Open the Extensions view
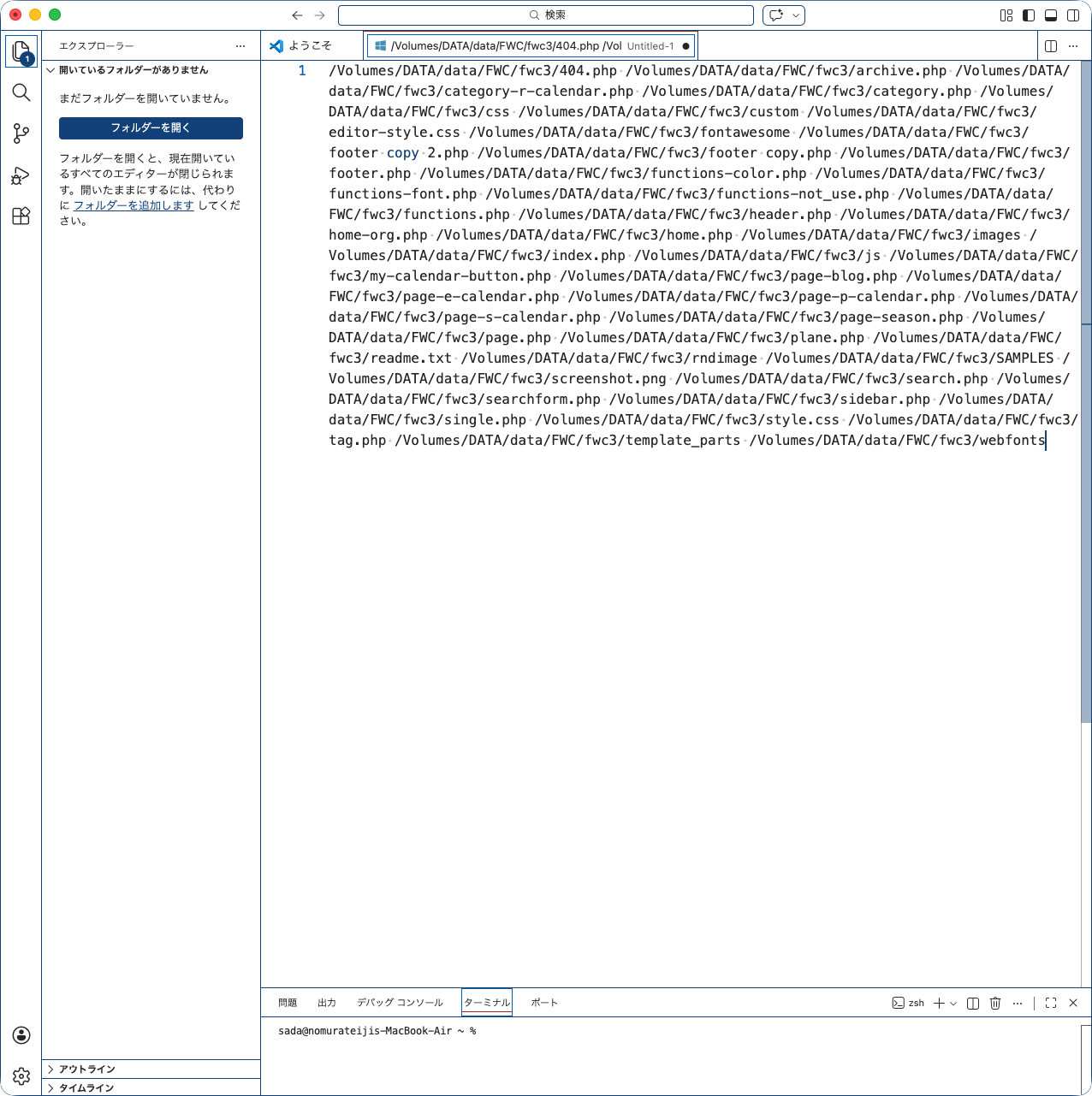This screenshot has width=1092, height=1096. 21,216
